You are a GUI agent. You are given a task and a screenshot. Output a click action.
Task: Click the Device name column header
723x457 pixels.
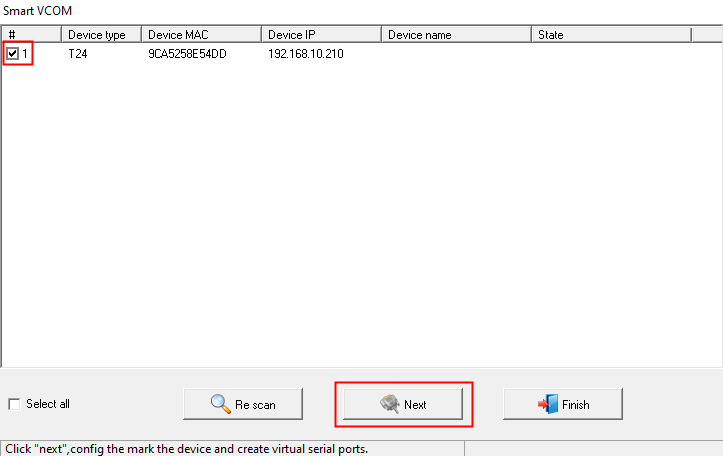455,35
